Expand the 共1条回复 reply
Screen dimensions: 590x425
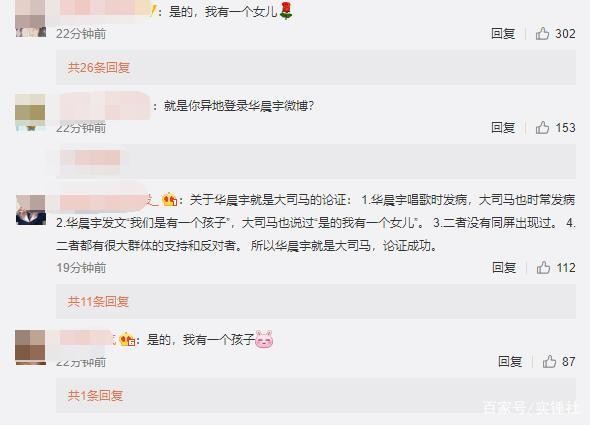(95, 395)
